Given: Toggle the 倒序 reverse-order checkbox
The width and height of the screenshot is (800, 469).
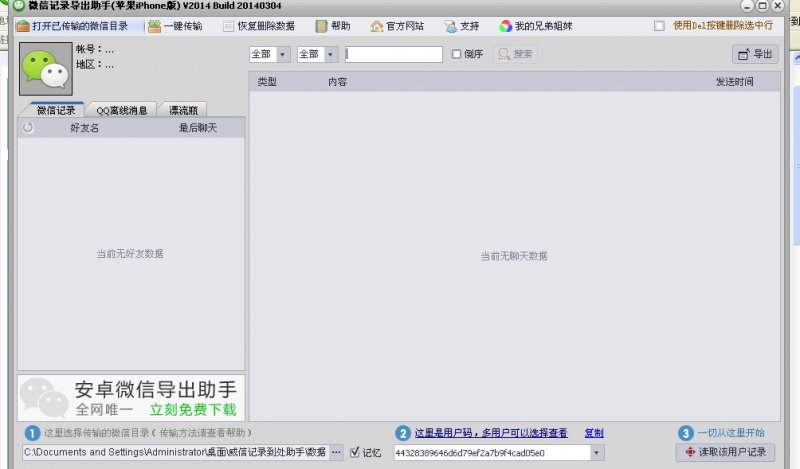Looking at the screenshot, I should [x=457, y=54].
